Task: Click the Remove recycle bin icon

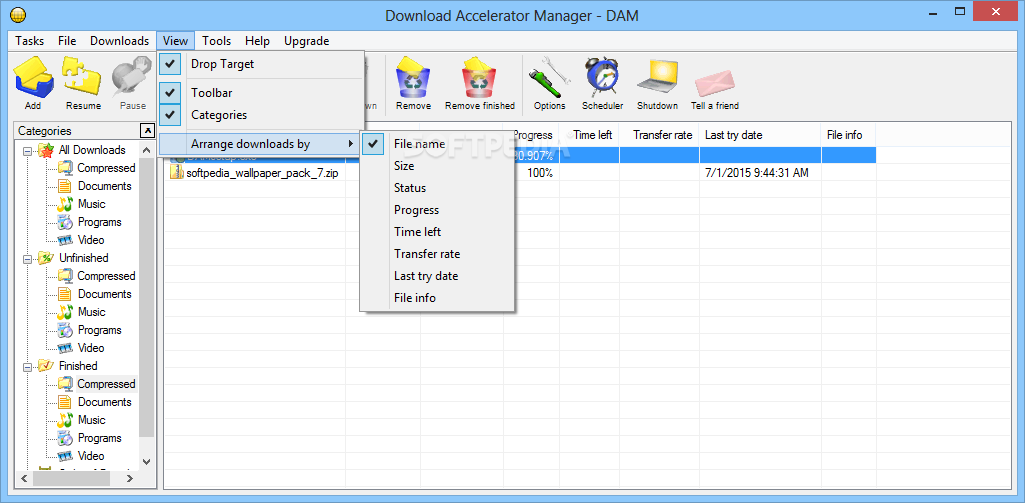Action: click(413, 78)
